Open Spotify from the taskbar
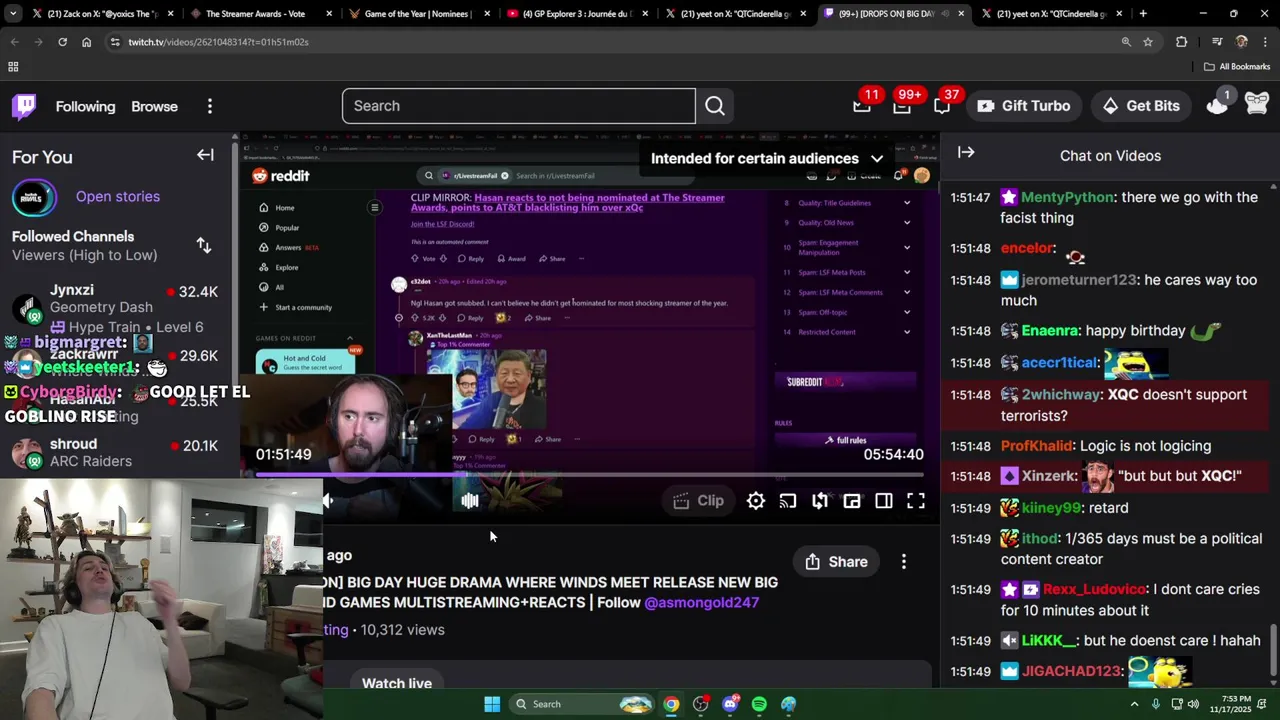This screenshot has height=720, width=1280. (x=759, y=704)
